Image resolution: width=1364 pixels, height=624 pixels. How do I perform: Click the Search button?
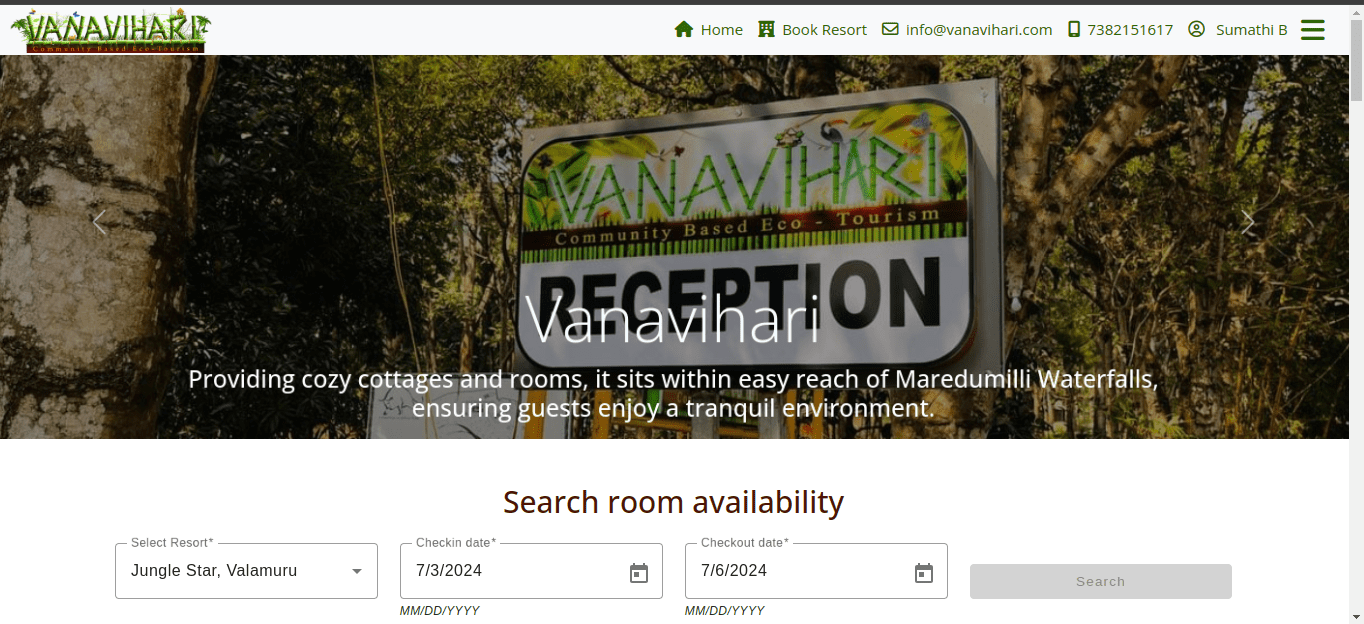(x=1101, y=581)
